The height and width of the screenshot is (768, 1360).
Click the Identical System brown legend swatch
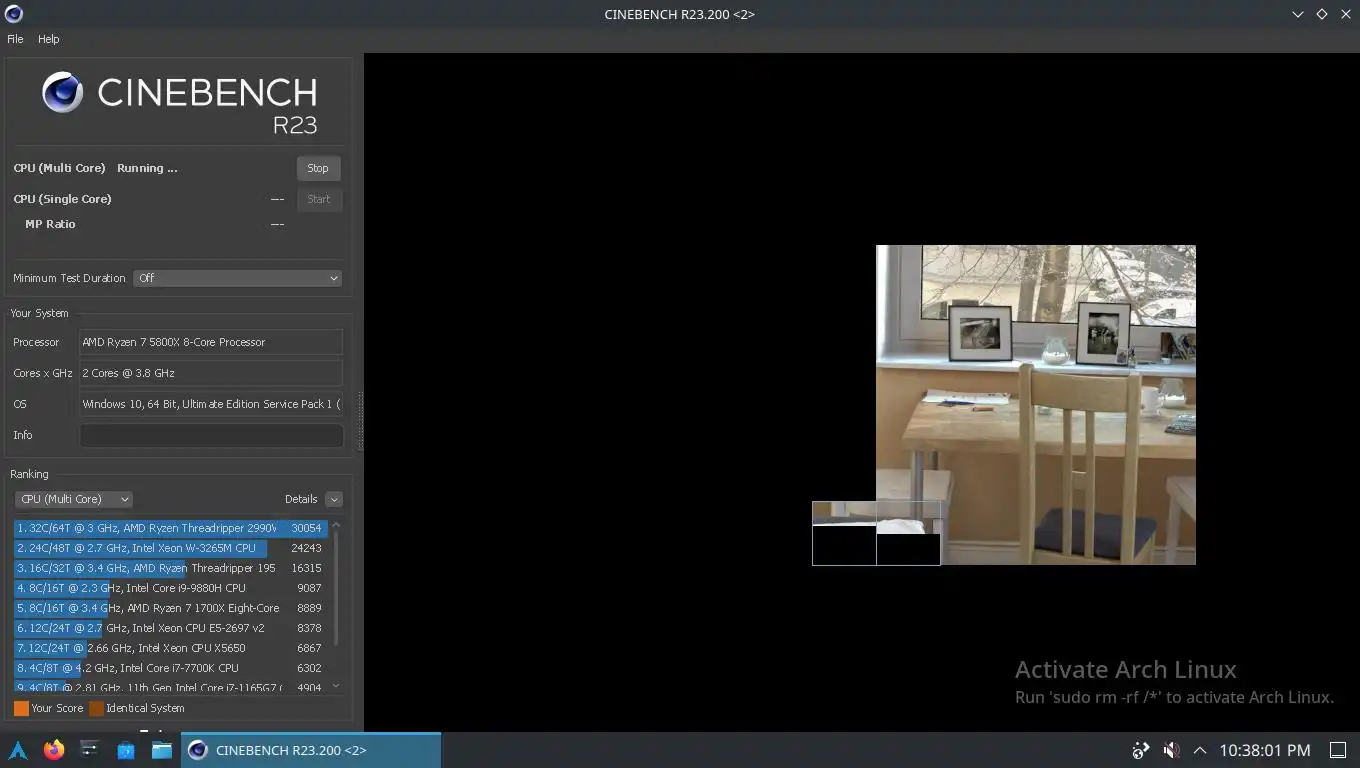[x=96, y=708]
